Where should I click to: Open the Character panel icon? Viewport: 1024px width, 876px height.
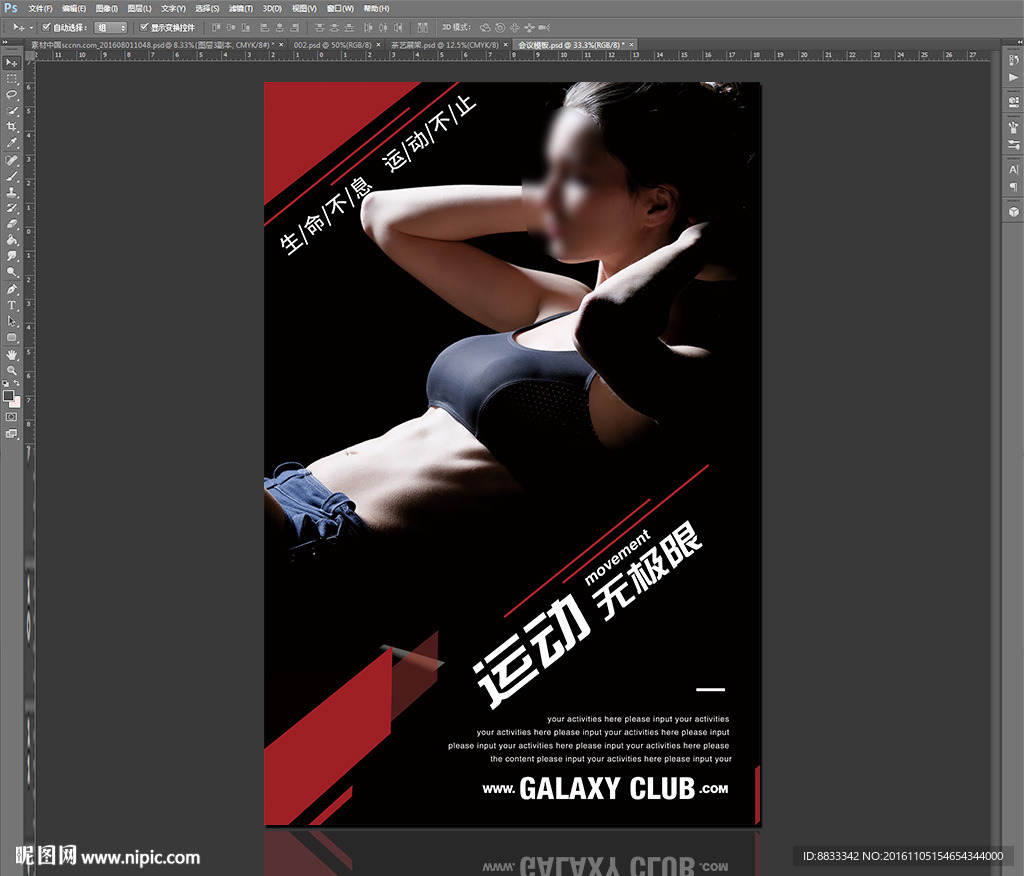(1014, 169)
